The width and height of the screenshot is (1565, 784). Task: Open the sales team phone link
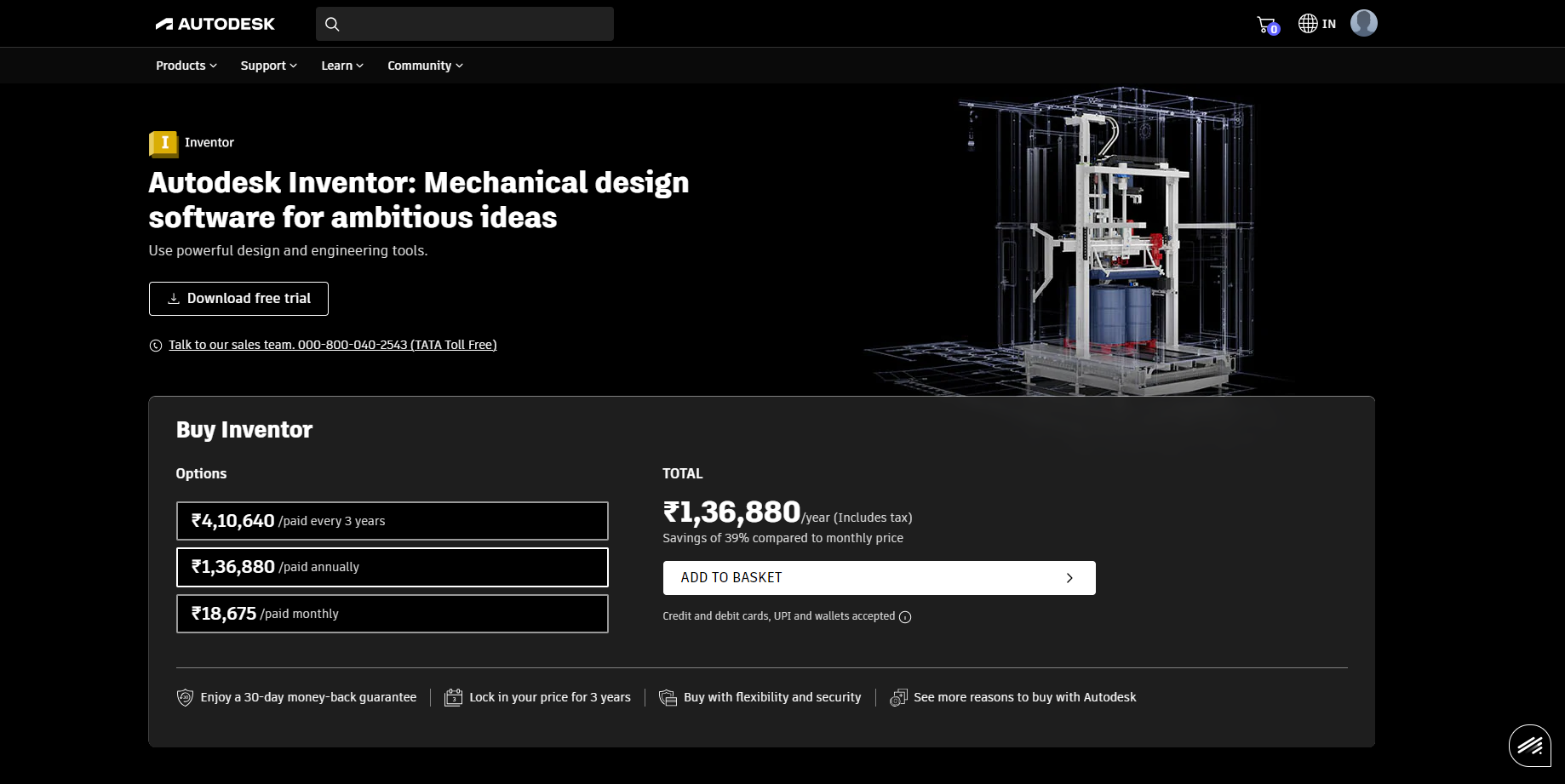pyautogui.click(x=333, y=345)
